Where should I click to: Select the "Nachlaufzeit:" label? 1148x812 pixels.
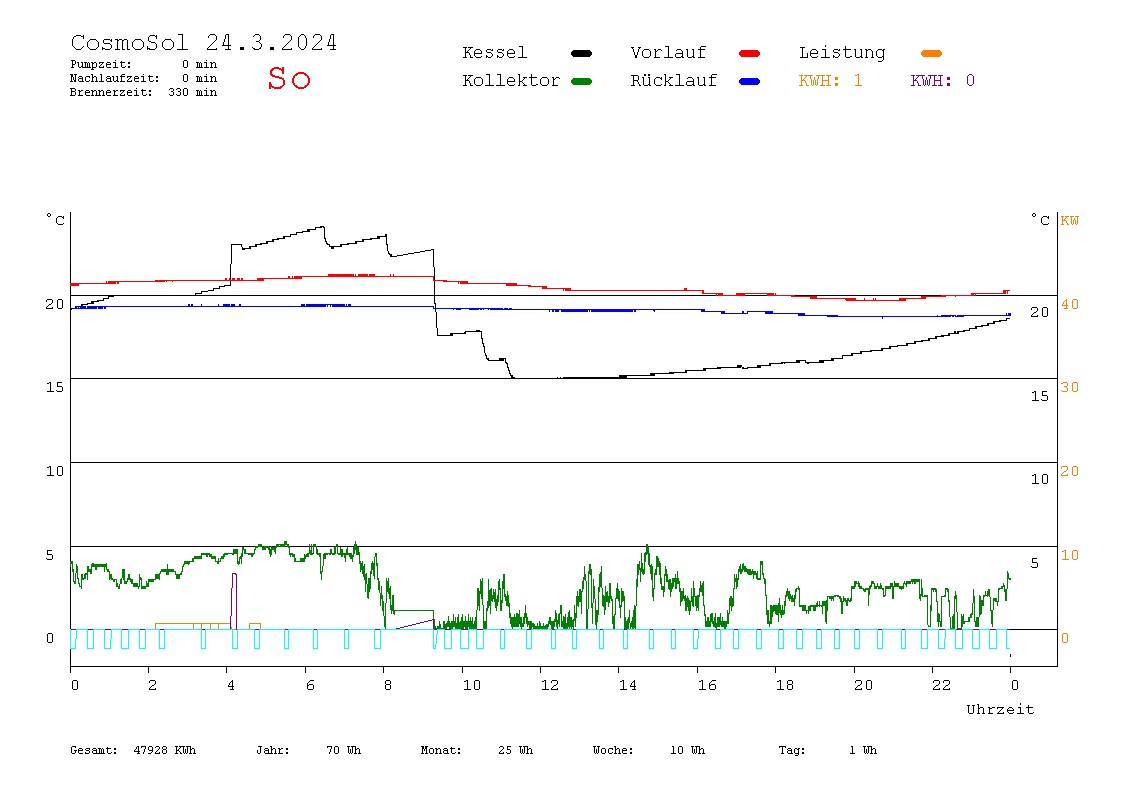[x=115, y=78]
